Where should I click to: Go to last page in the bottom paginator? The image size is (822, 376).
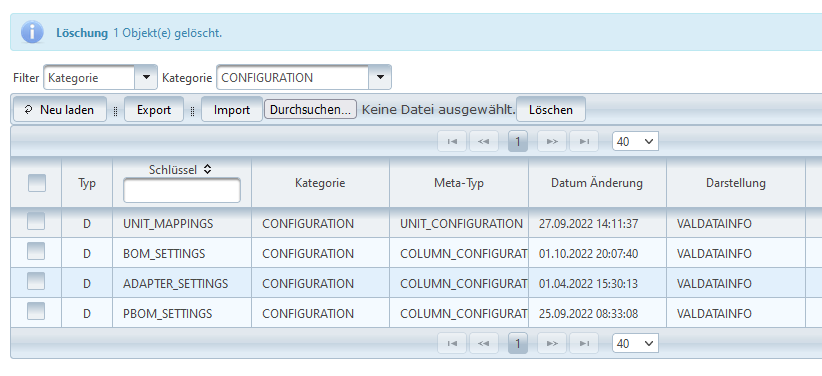[584, 343]
